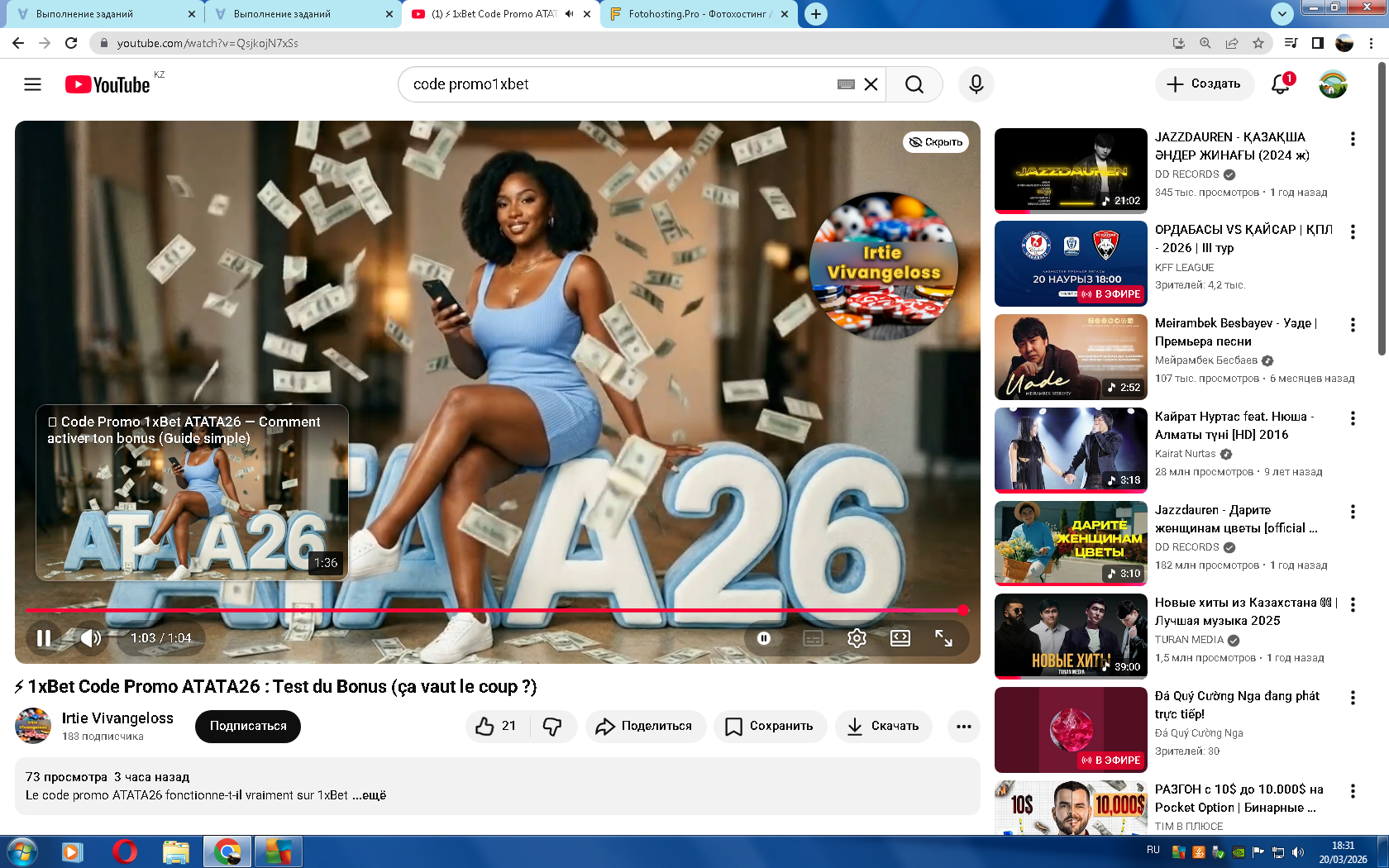The width and height of the screenshot is (1389, 868).
Task: Mute the video volume
Action: 90,638
